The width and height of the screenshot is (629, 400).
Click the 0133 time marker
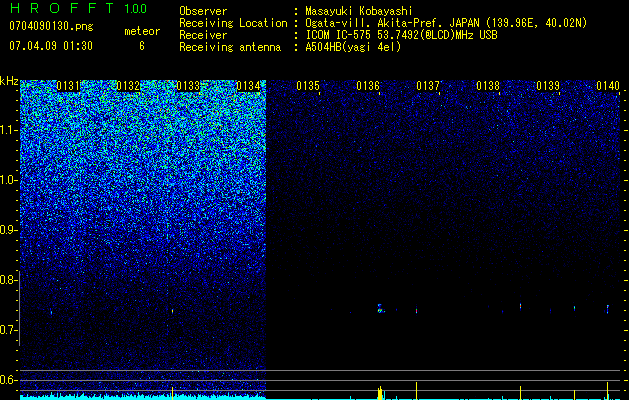coord(188,86)
